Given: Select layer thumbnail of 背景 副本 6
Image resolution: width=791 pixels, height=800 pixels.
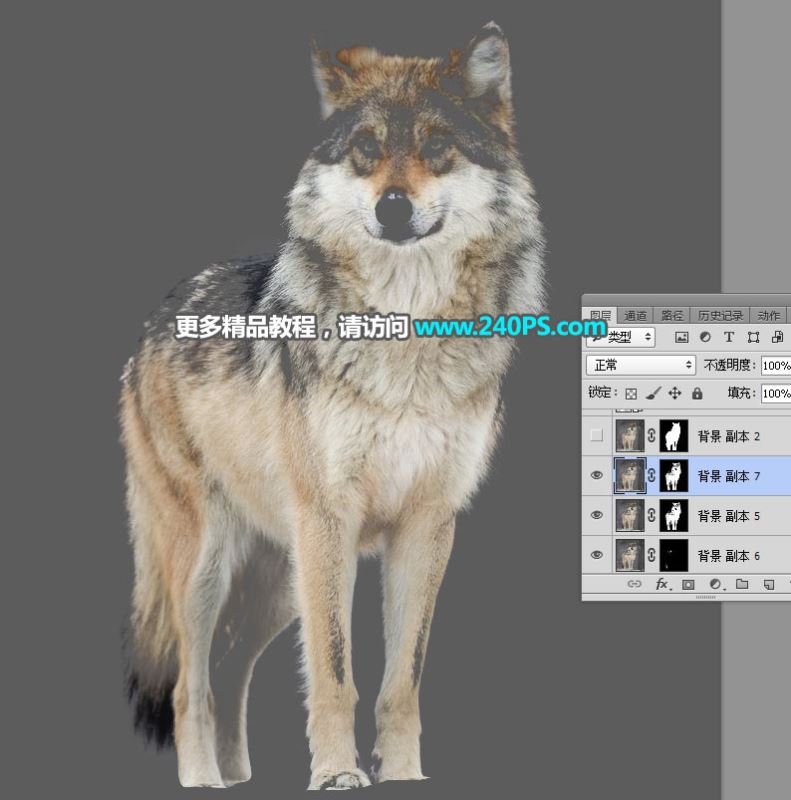Looking at the screenshot, I should [x=630, y=555].
